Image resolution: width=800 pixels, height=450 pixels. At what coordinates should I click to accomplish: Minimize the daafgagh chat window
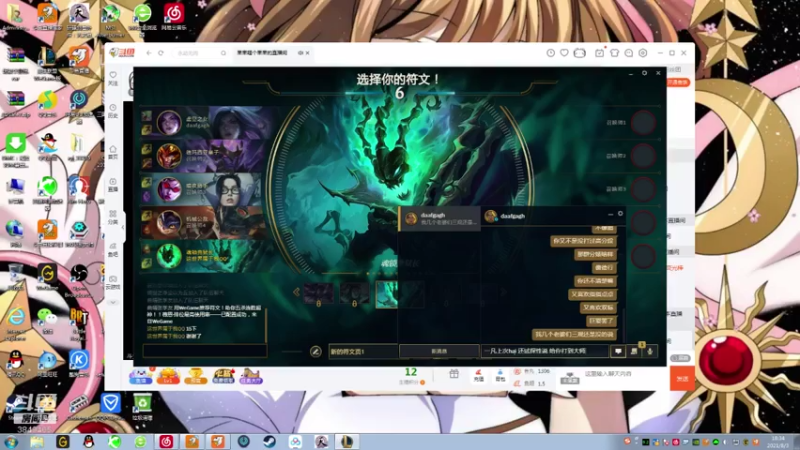point(610,214)
